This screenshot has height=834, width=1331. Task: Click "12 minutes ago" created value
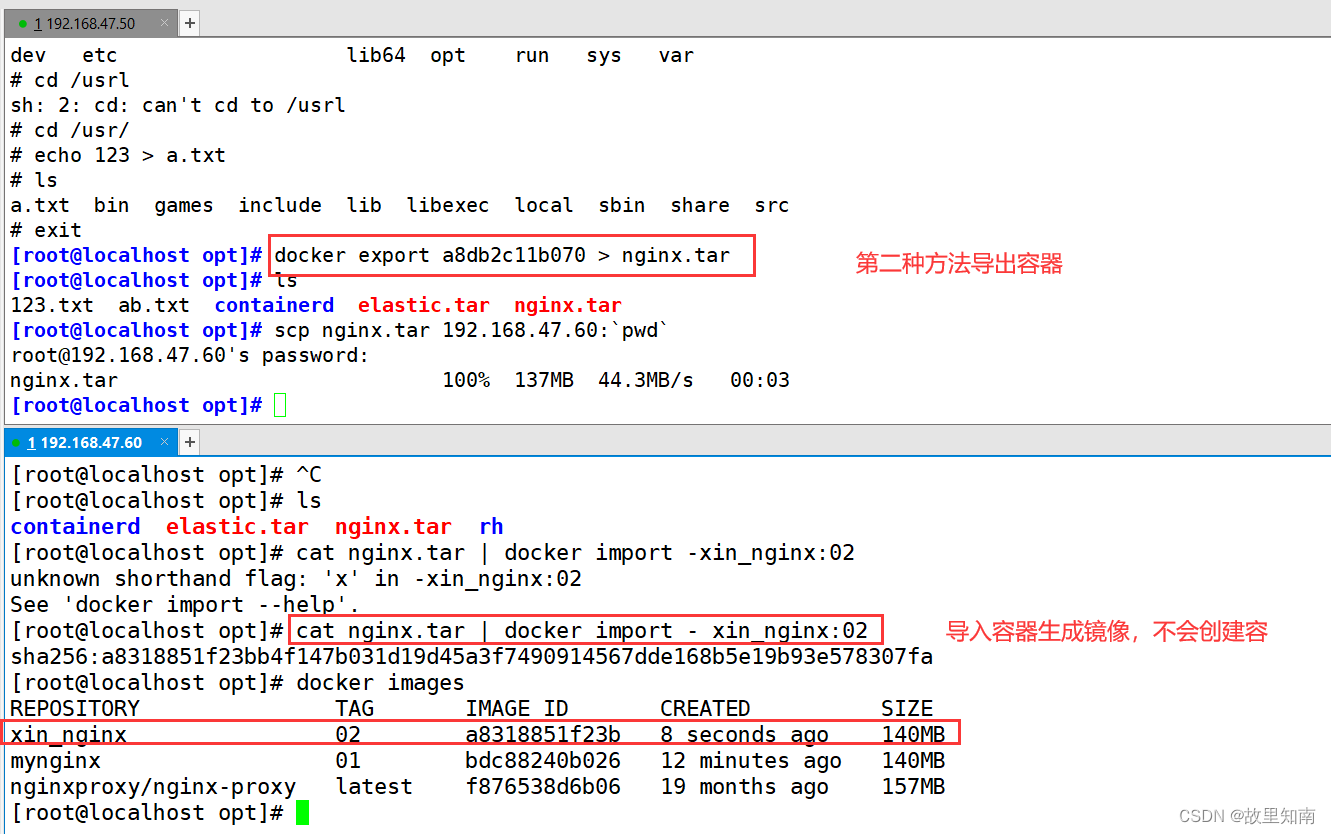(x=751, y=760)
